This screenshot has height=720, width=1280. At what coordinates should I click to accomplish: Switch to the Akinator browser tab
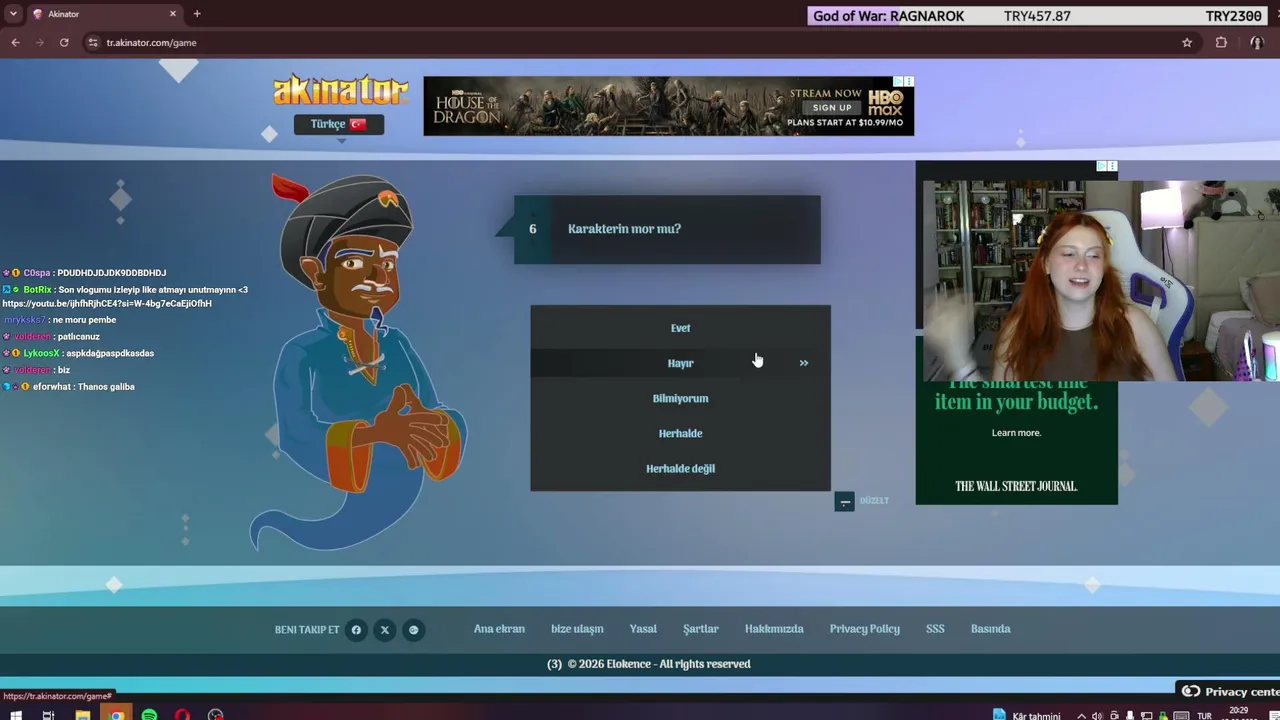pos(104,14)
